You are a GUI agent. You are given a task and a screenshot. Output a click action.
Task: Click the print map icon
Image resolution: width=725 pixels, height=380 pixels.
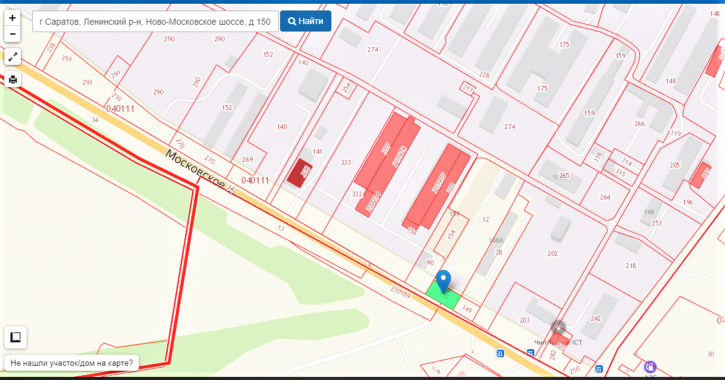(x=12, y=79)
